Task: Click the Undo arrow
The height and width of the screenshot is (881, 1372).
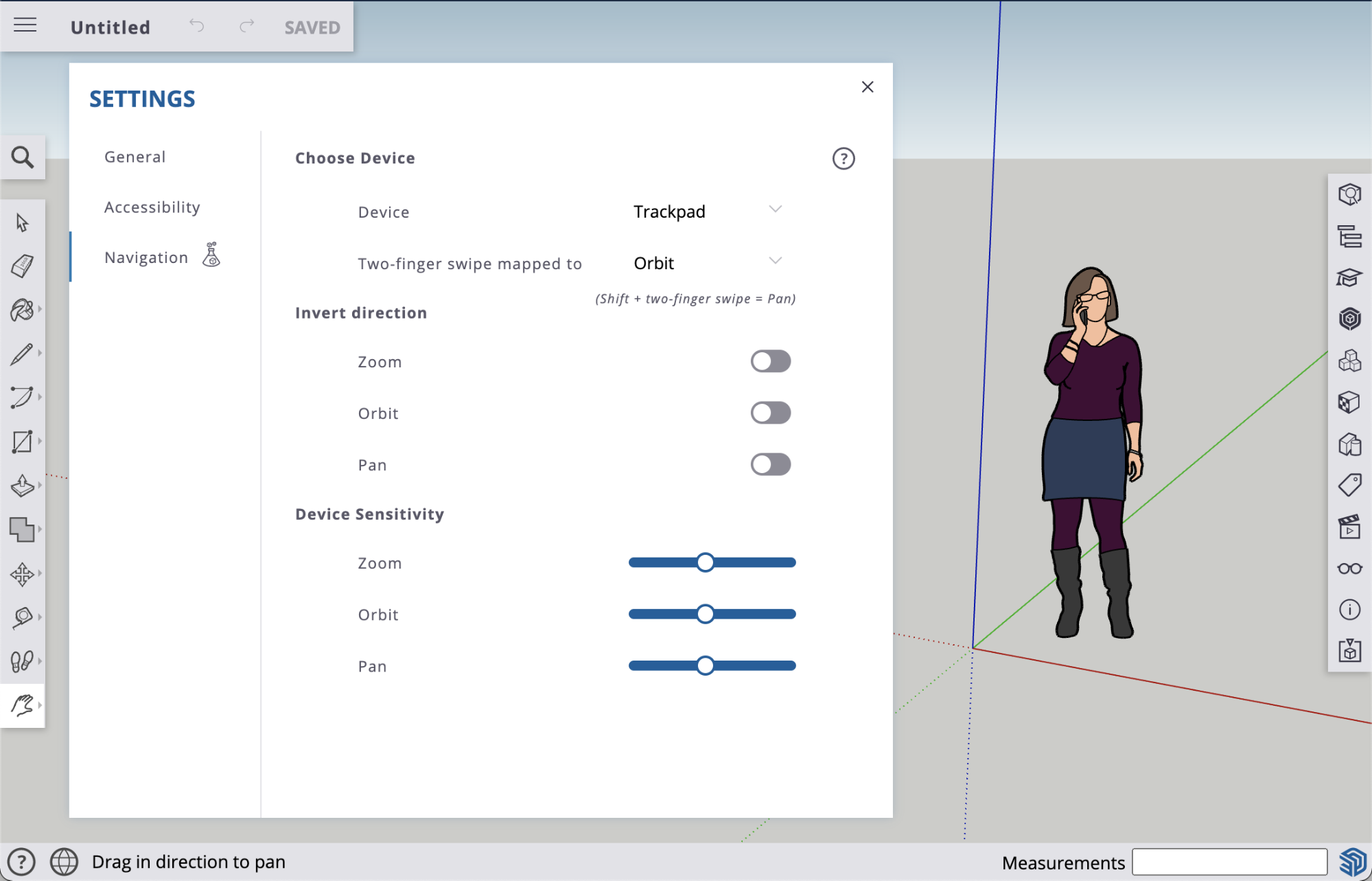Action: (197, 26)
